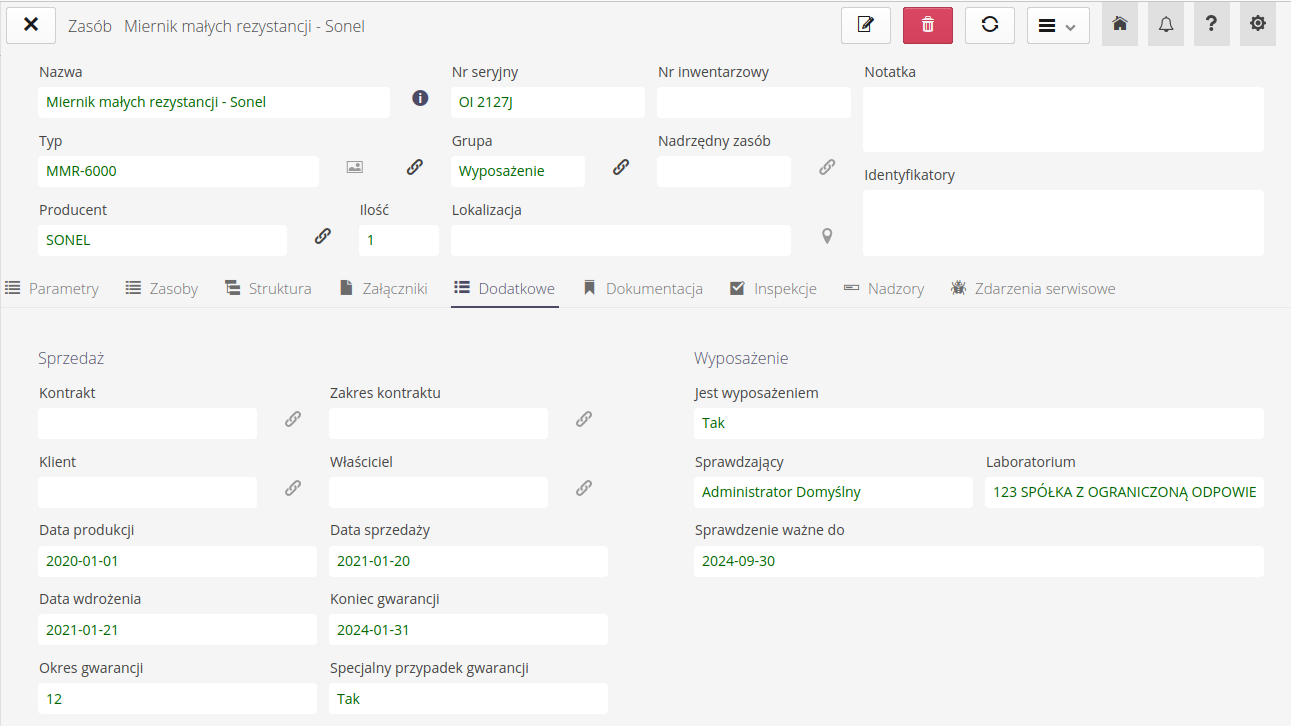Close the resource view with X button

pyautogui.click(x=31, y=25)
